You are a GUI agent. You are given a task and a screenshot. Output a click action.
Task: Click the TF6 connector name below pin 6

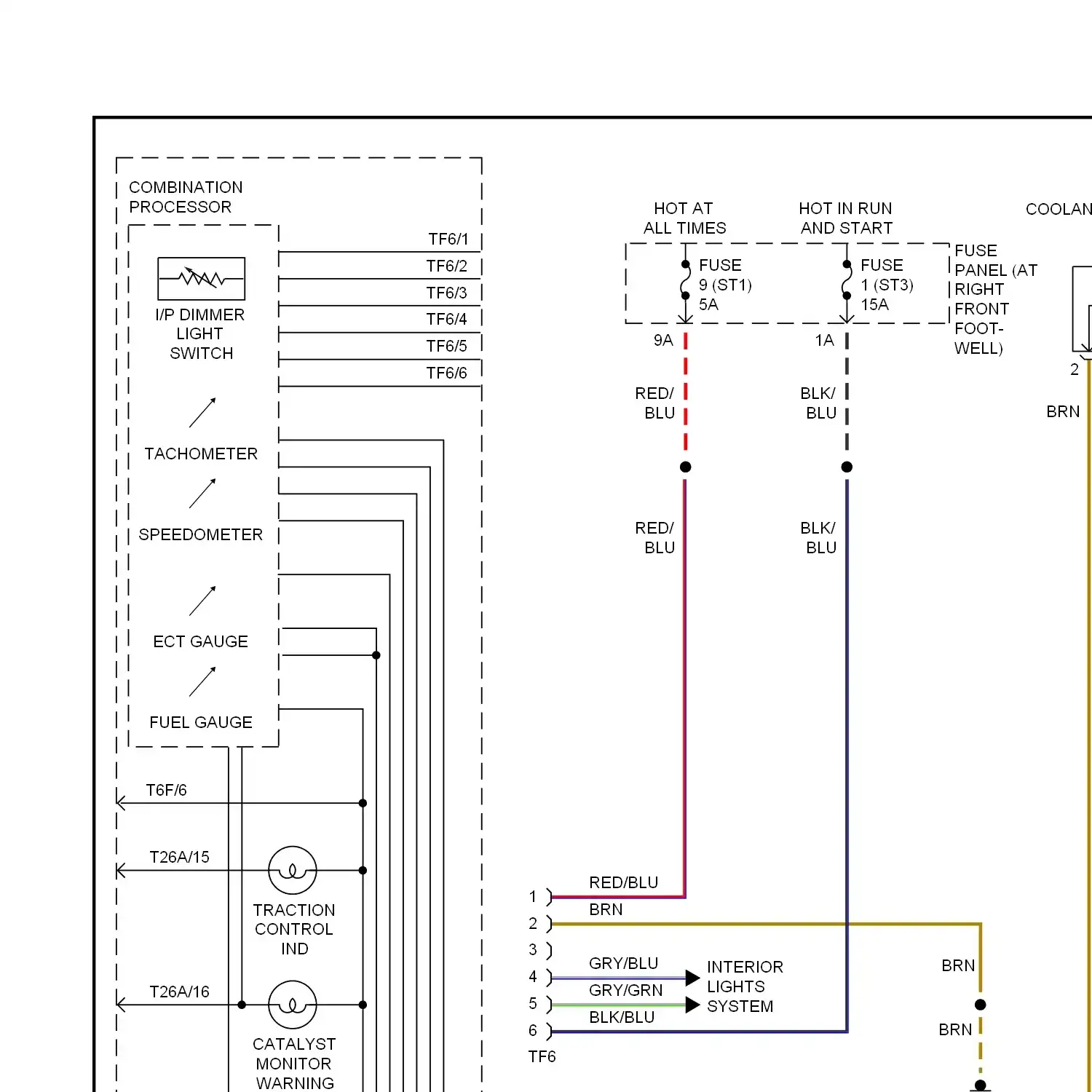tap(542, 1056)
